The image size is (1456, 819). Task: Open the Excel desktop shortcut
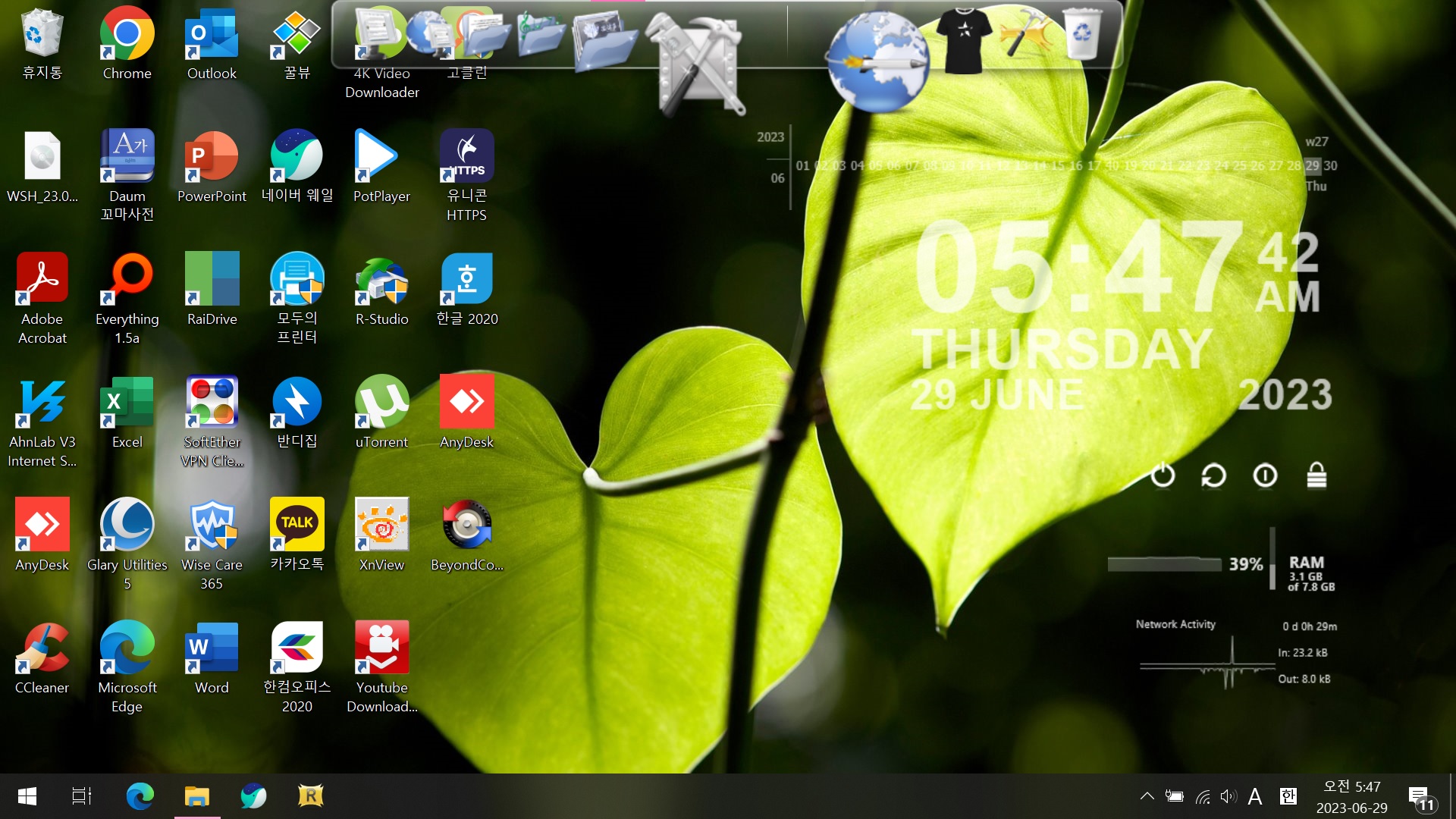[x=127, y=413]
